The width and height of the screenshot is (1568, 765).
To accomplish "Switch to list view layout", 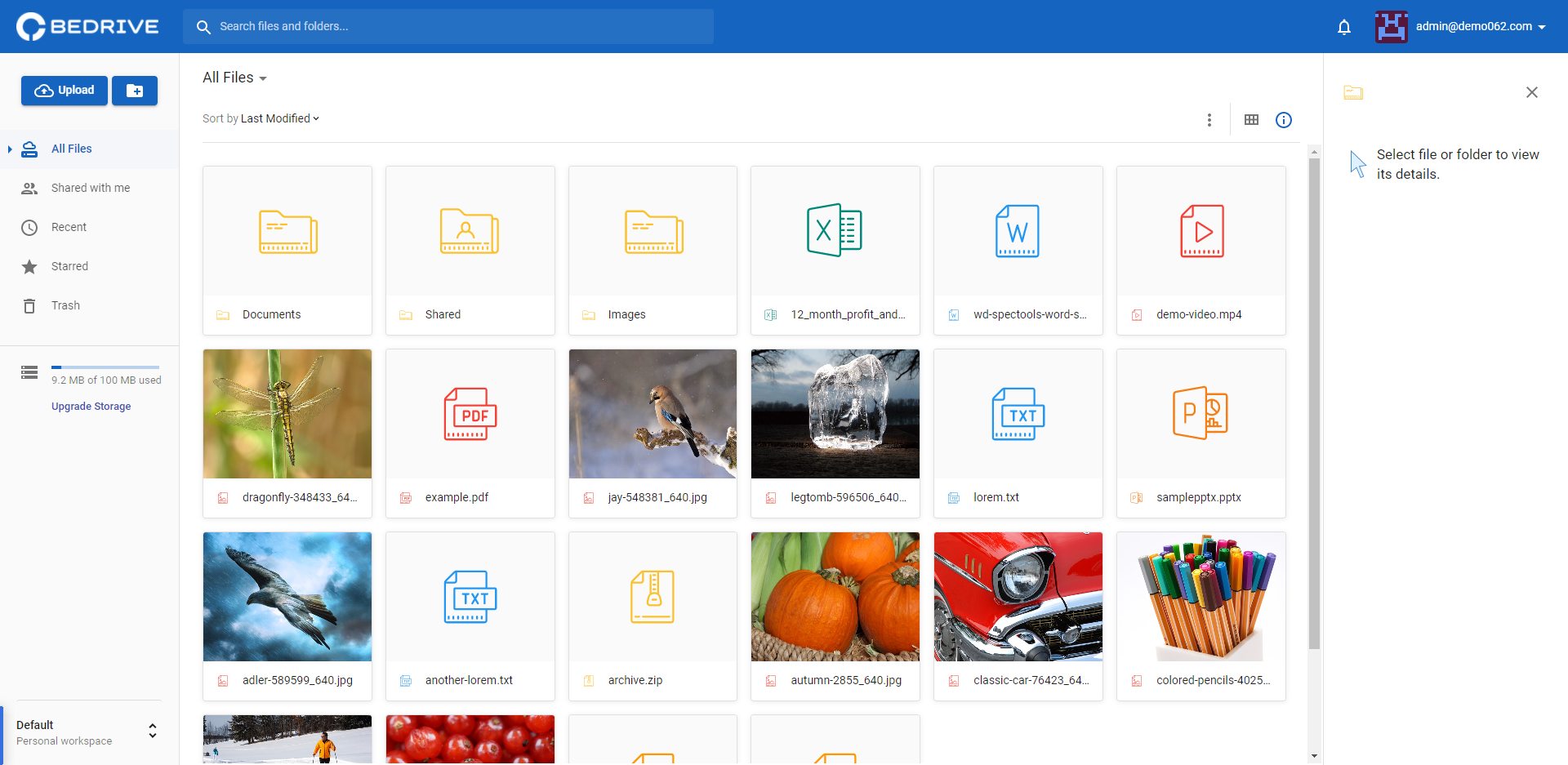I will [1251, 120].
